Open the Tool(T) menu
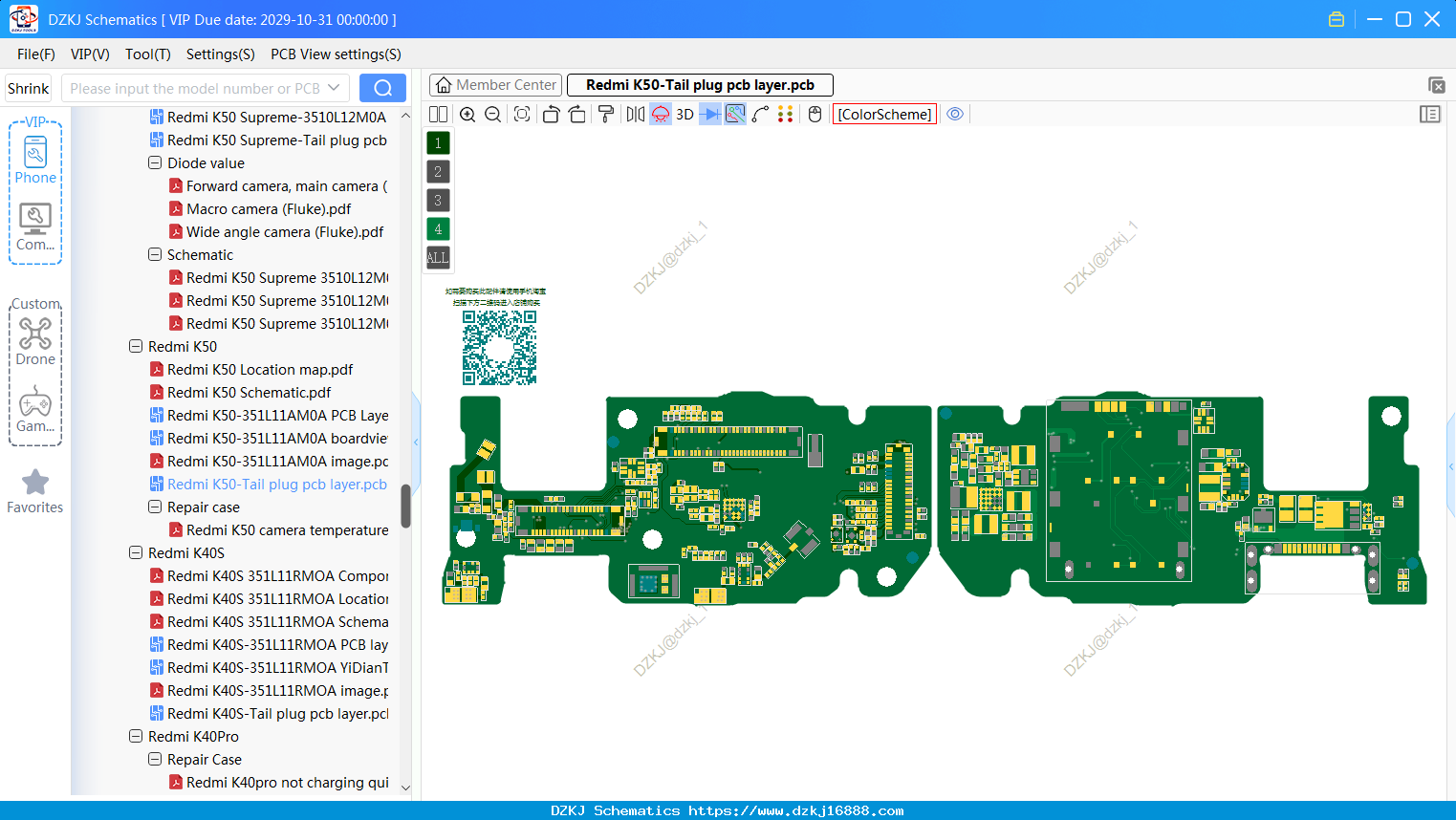 [x=148, y=54]
